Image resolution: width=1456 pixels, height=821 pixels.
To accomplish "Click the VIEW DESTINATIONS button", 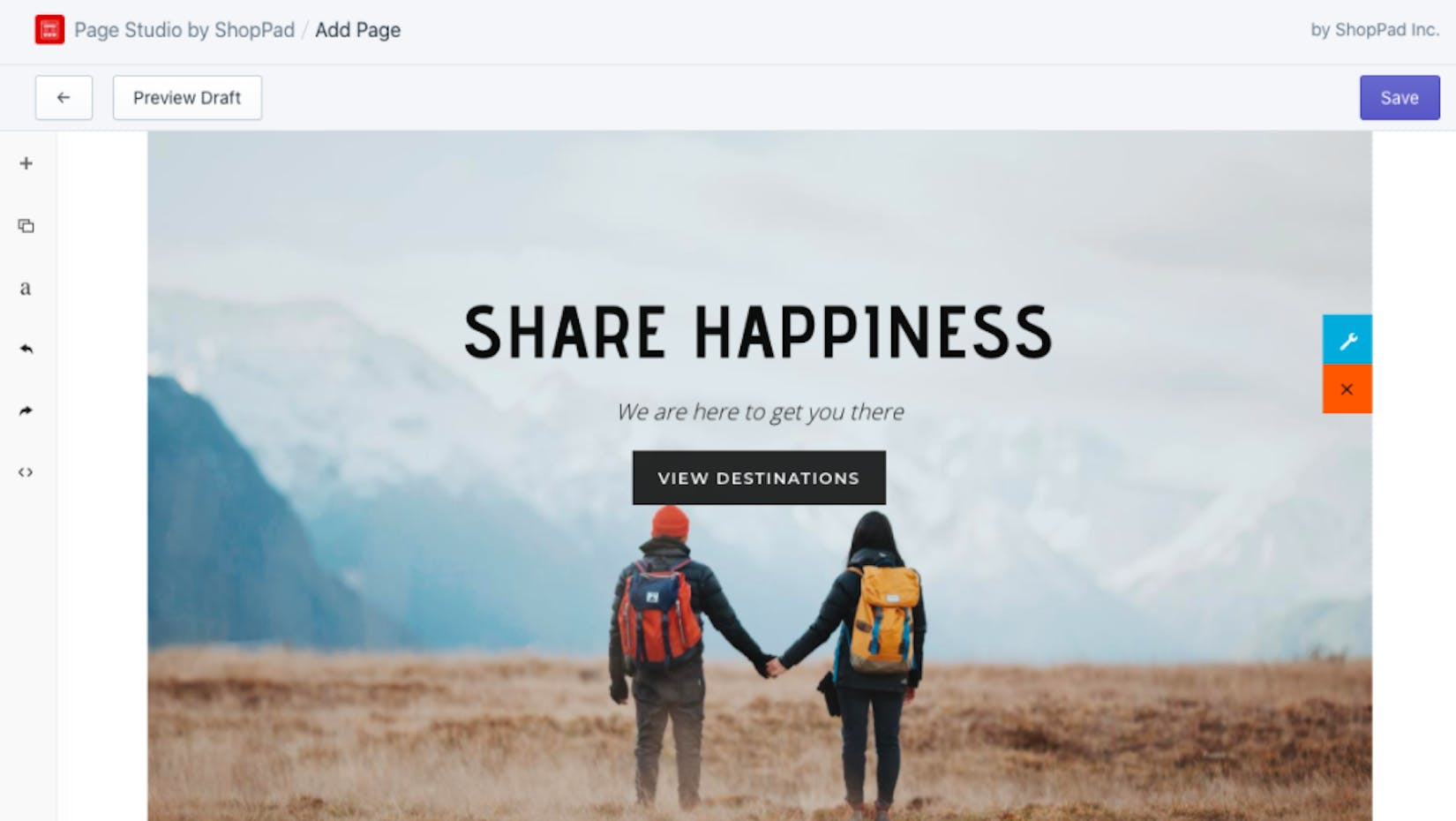I will [759, 478].
